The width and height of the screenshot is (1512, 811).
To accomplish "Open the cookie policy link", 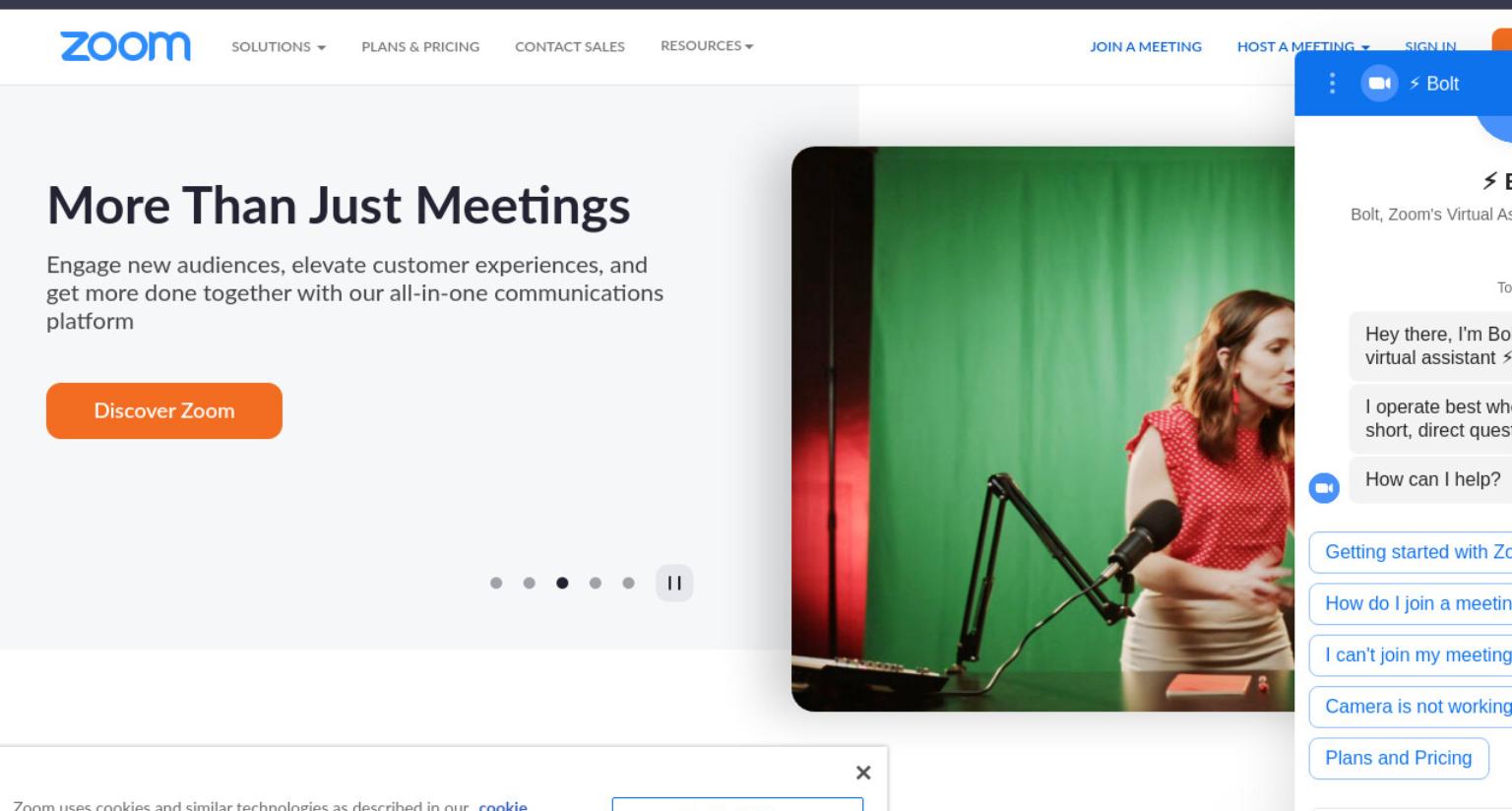I will click(503, 805).
